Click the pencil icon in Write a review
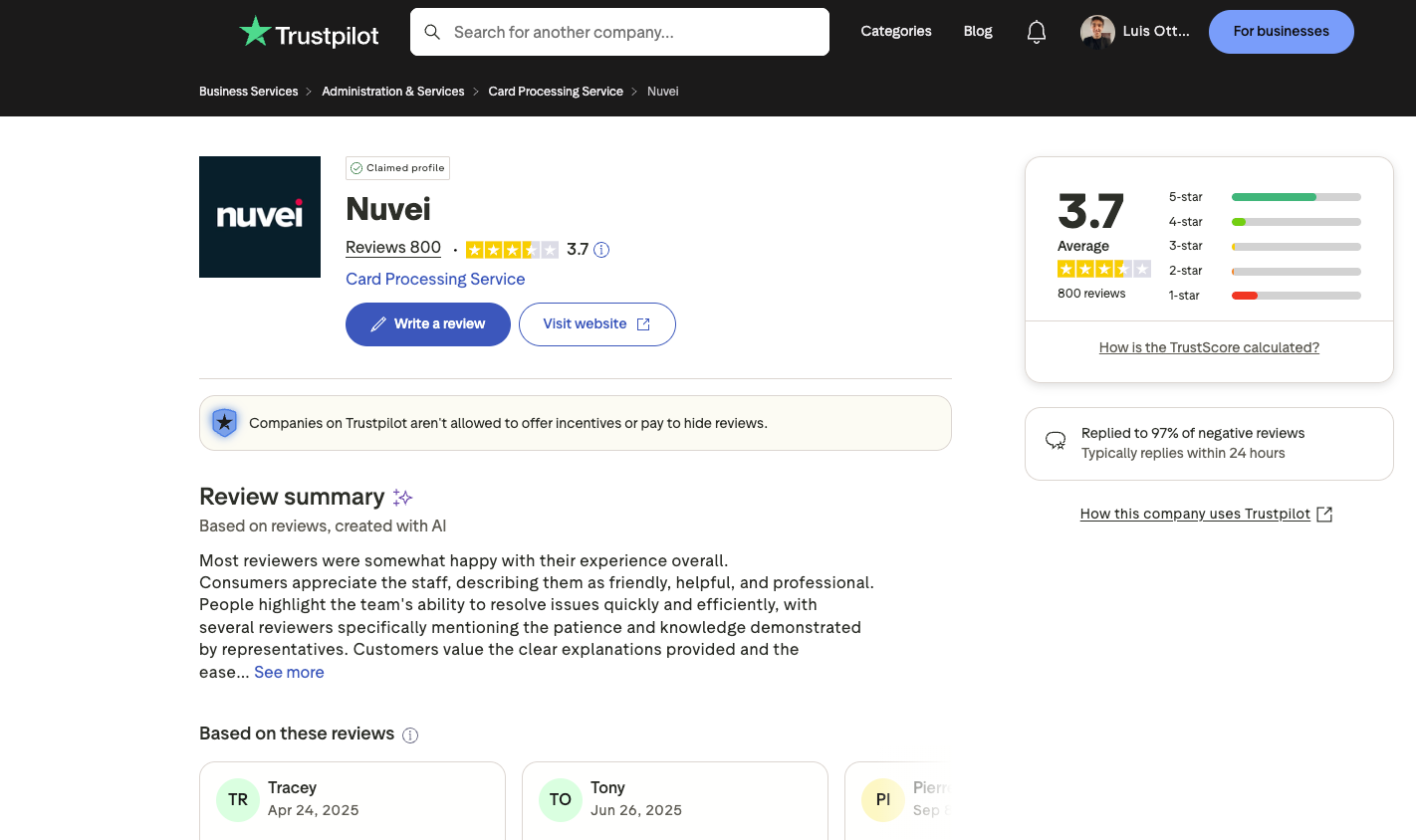Viewport: 1416px width, 840px height. tap(378, 324)
